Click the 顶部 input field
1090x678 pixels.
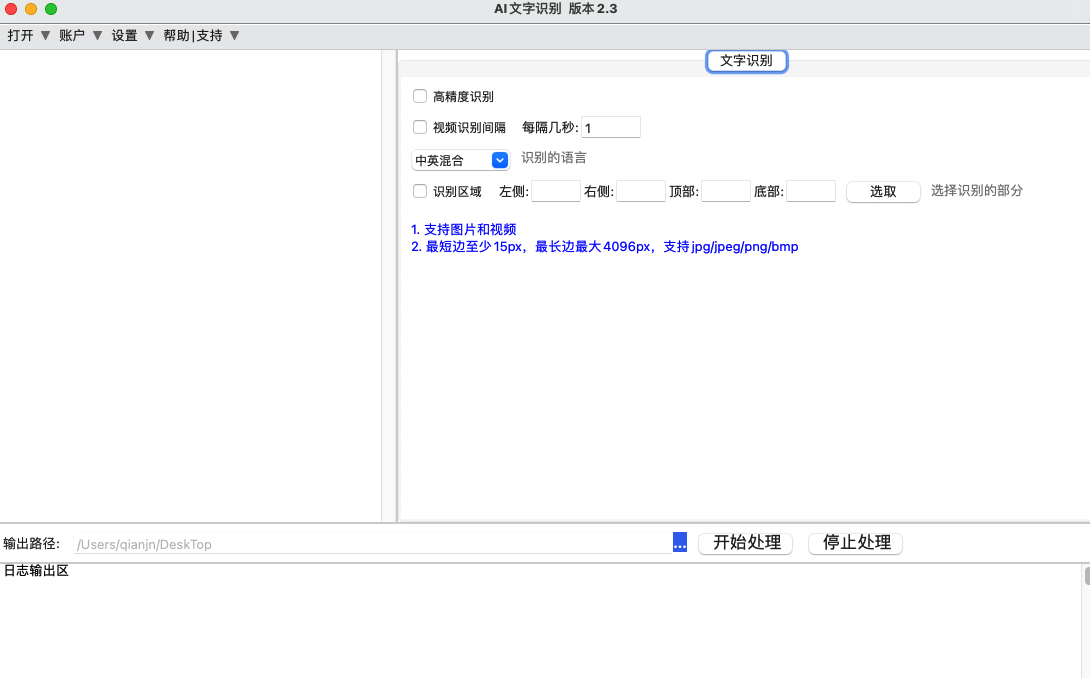[725, 191]
